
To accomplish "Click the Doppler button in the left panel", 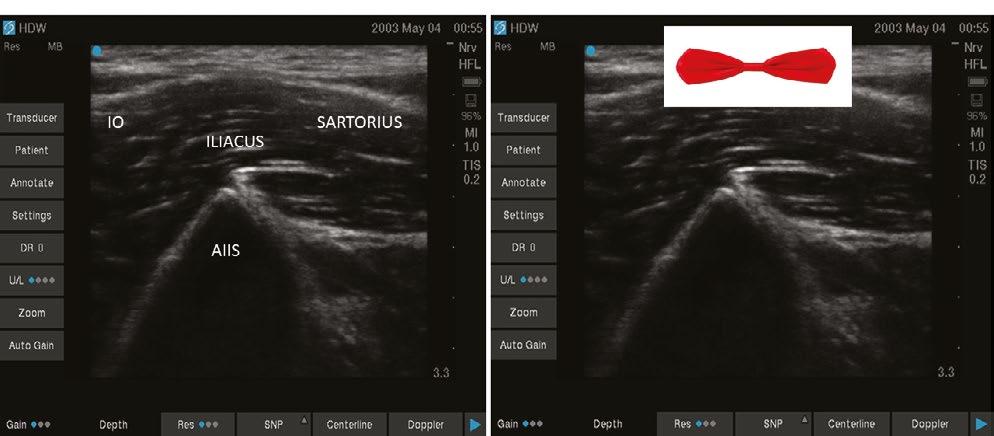I will coord(425,425).
